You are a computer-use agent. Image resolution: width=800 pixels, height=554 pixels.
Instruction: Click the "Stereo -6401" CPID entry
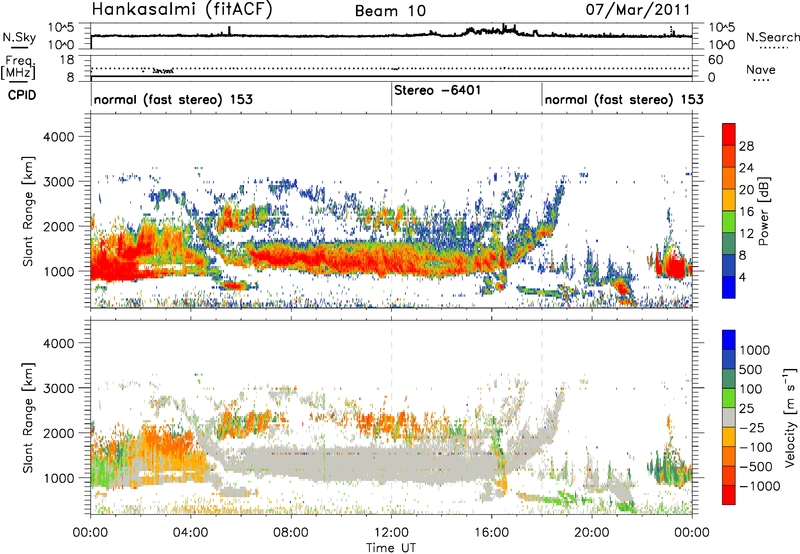pyautogui.click(x=438, y=90)
